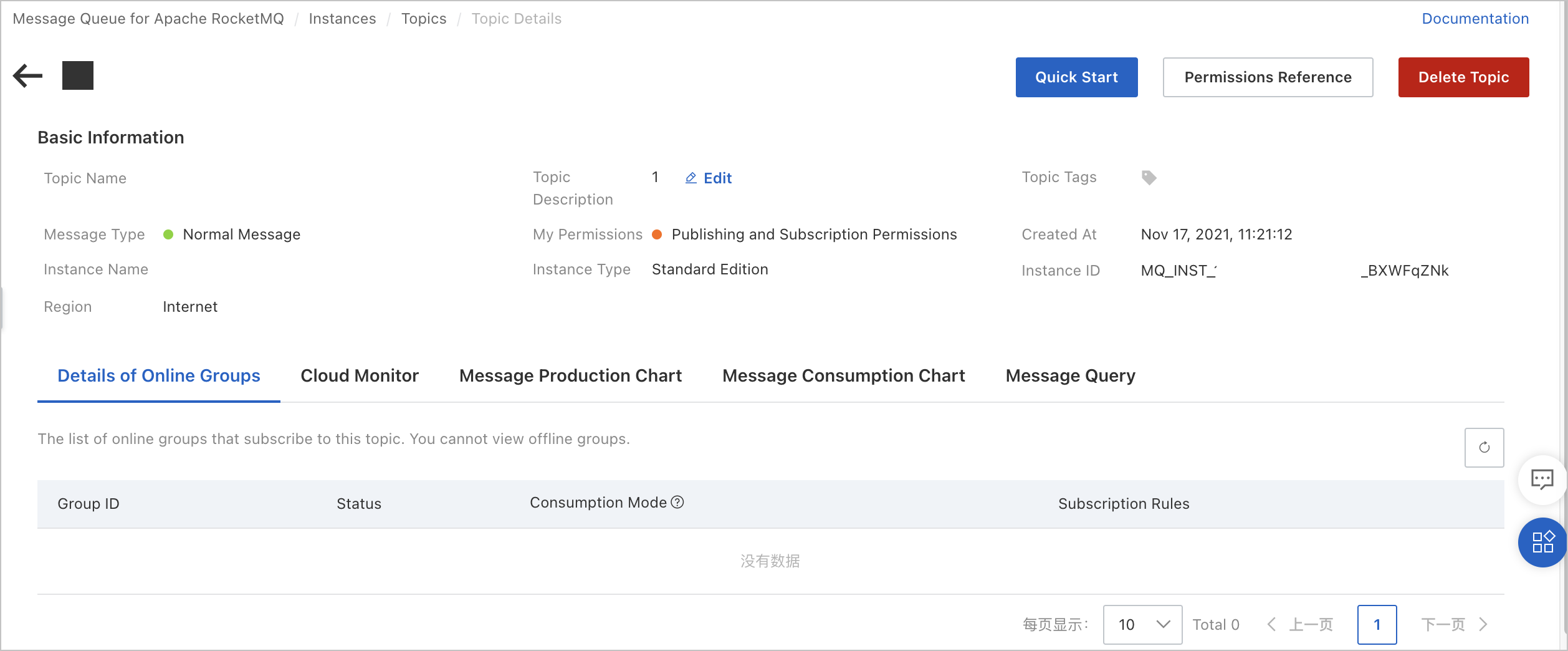Go to previous page arrow

1271,624
